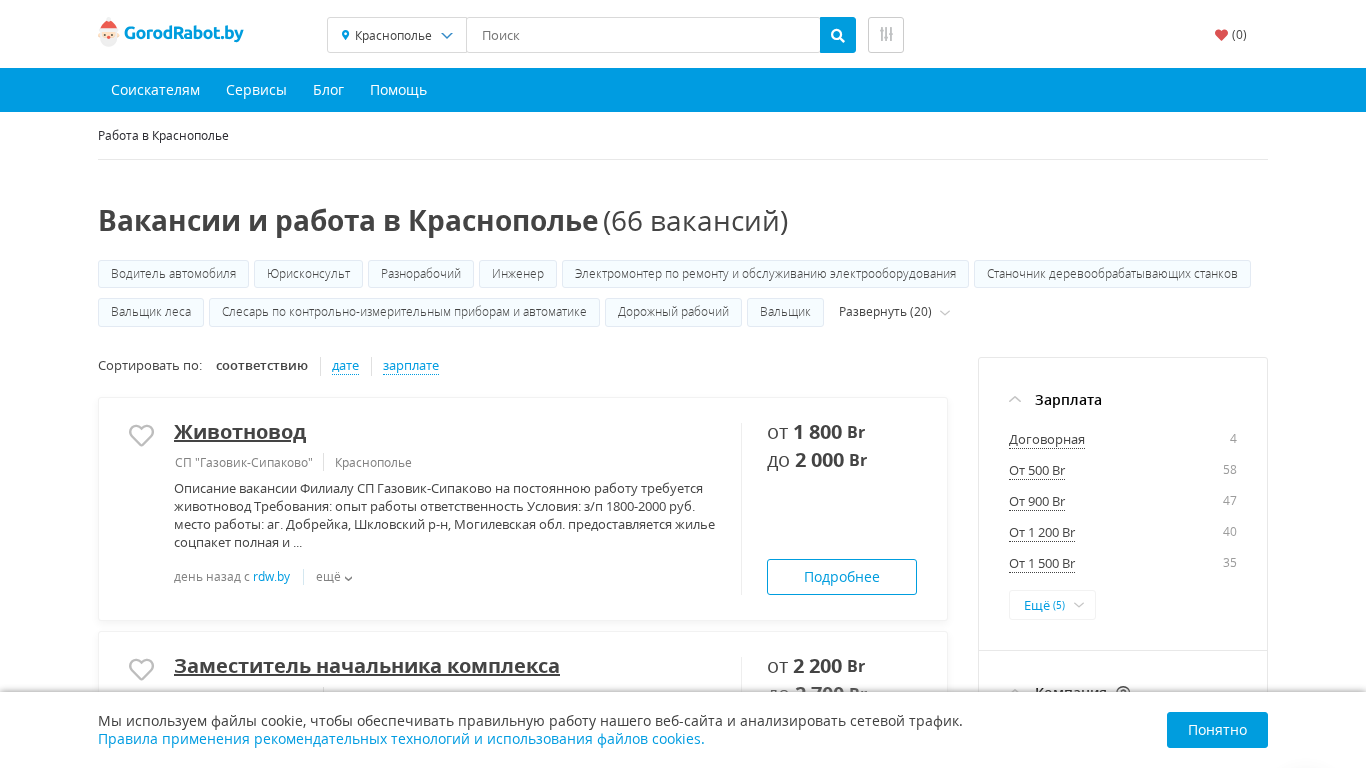Click the Работа в Краснополье breadcrumb
Screen dimensions: 1366x768
click(x=163, y=136)
